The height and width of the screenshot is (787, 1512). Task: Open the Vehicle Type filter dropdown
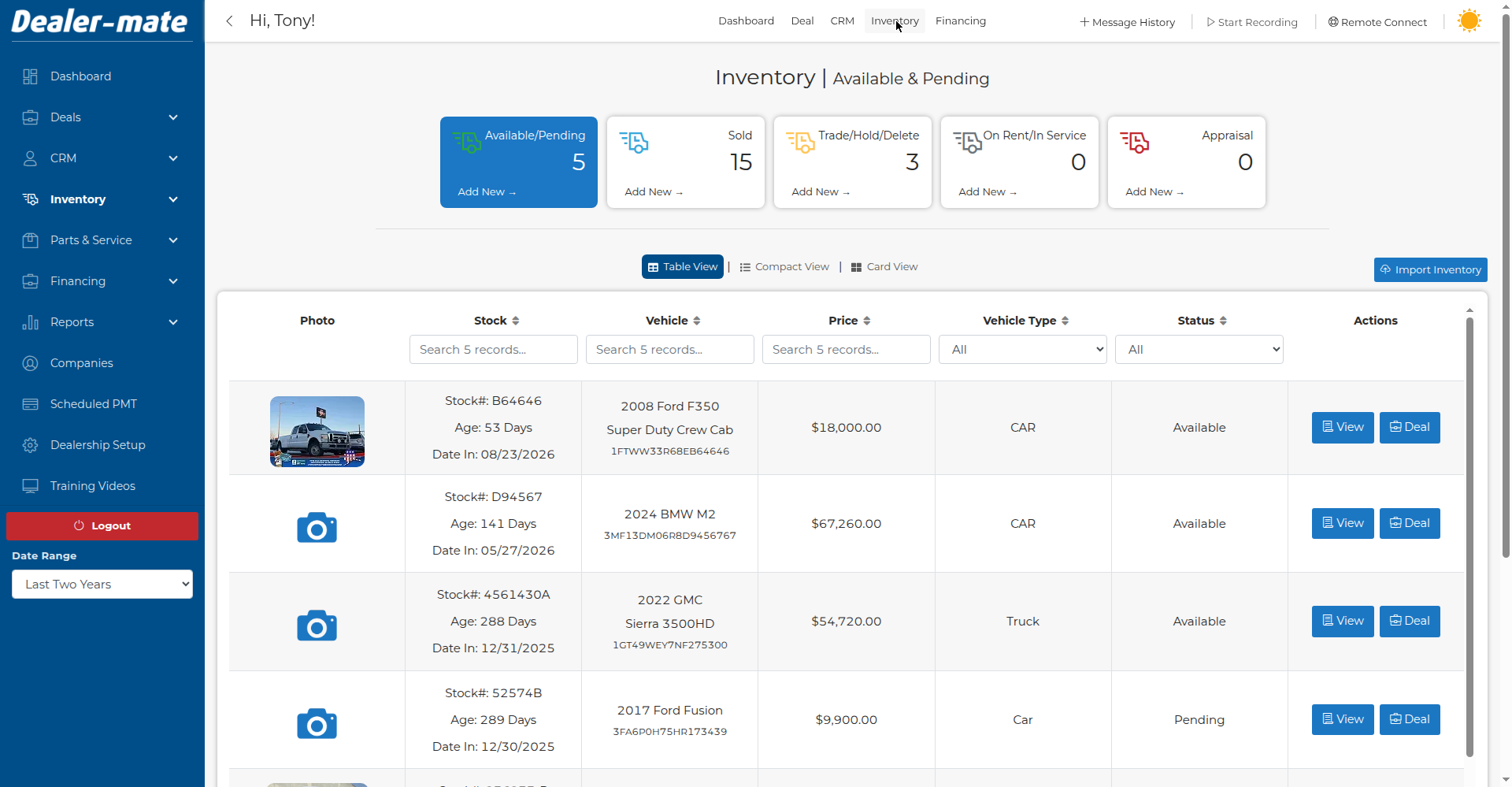tap(1023, 350)
